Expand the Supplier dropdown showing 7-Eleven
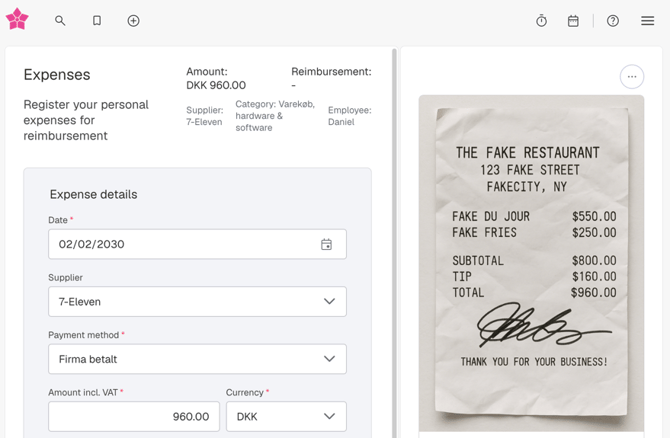This screenshot has width=670, height=438. tap(197, 302)
